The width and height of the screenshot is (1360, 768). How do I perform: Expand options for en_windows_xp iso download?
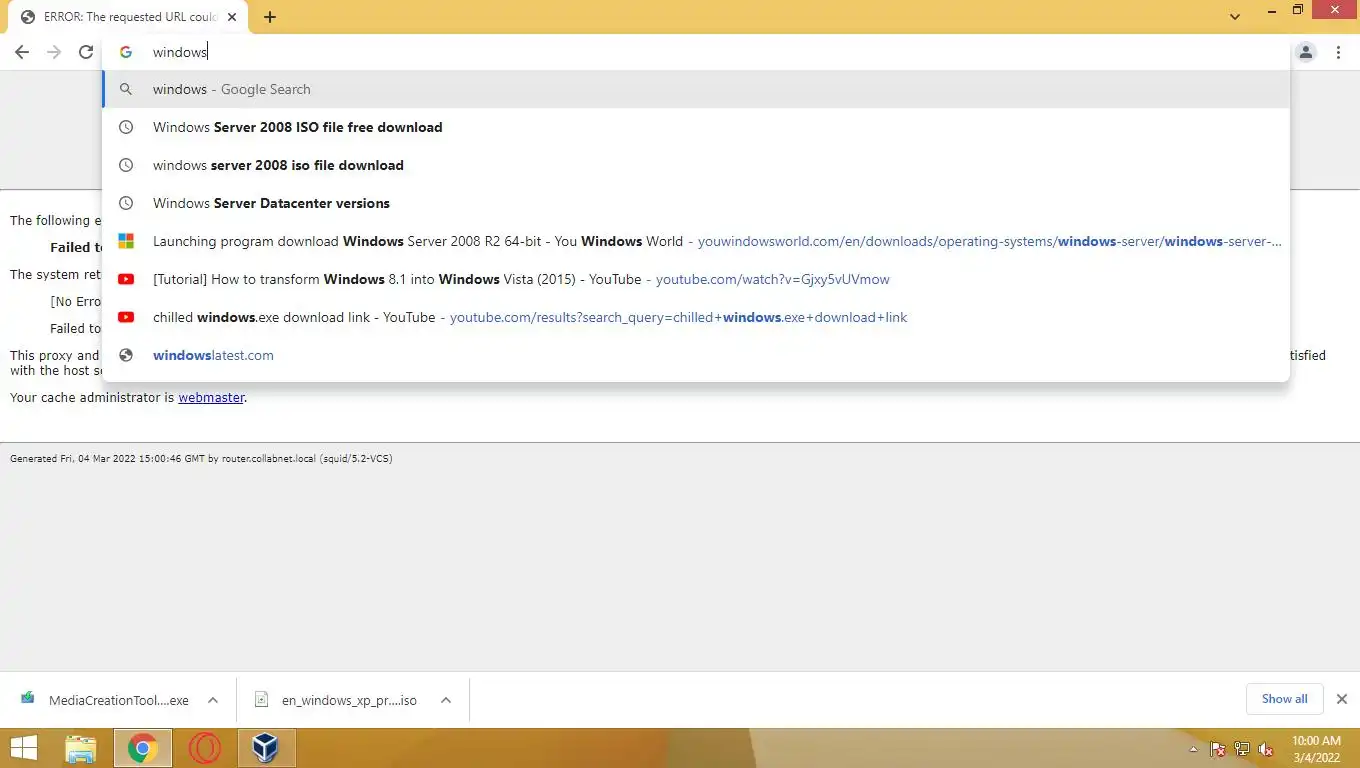coord(445,700)
